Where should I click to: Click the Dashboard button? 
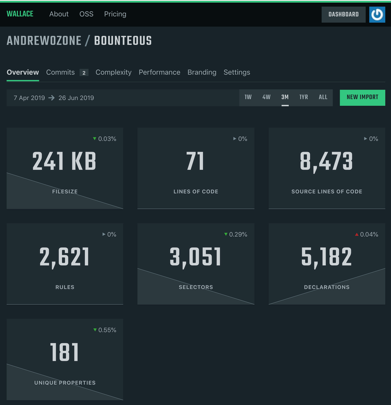coord(343,14)
